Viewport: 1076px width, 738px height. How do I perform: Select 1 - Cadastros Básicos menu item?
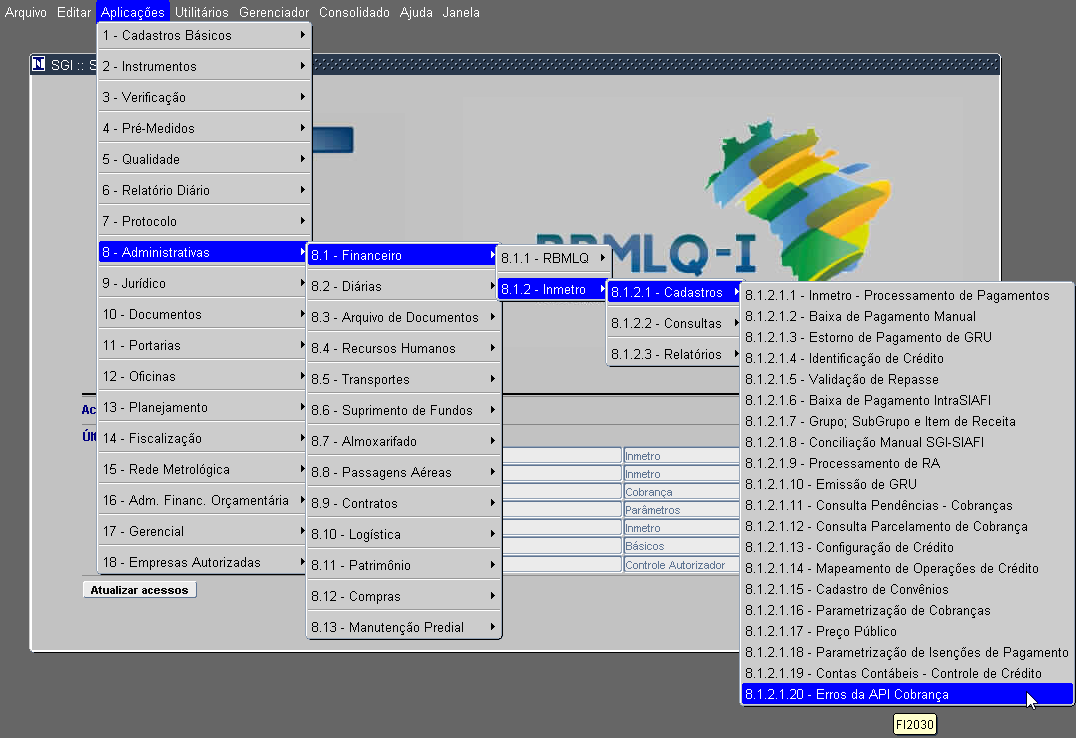coord(204,35)
